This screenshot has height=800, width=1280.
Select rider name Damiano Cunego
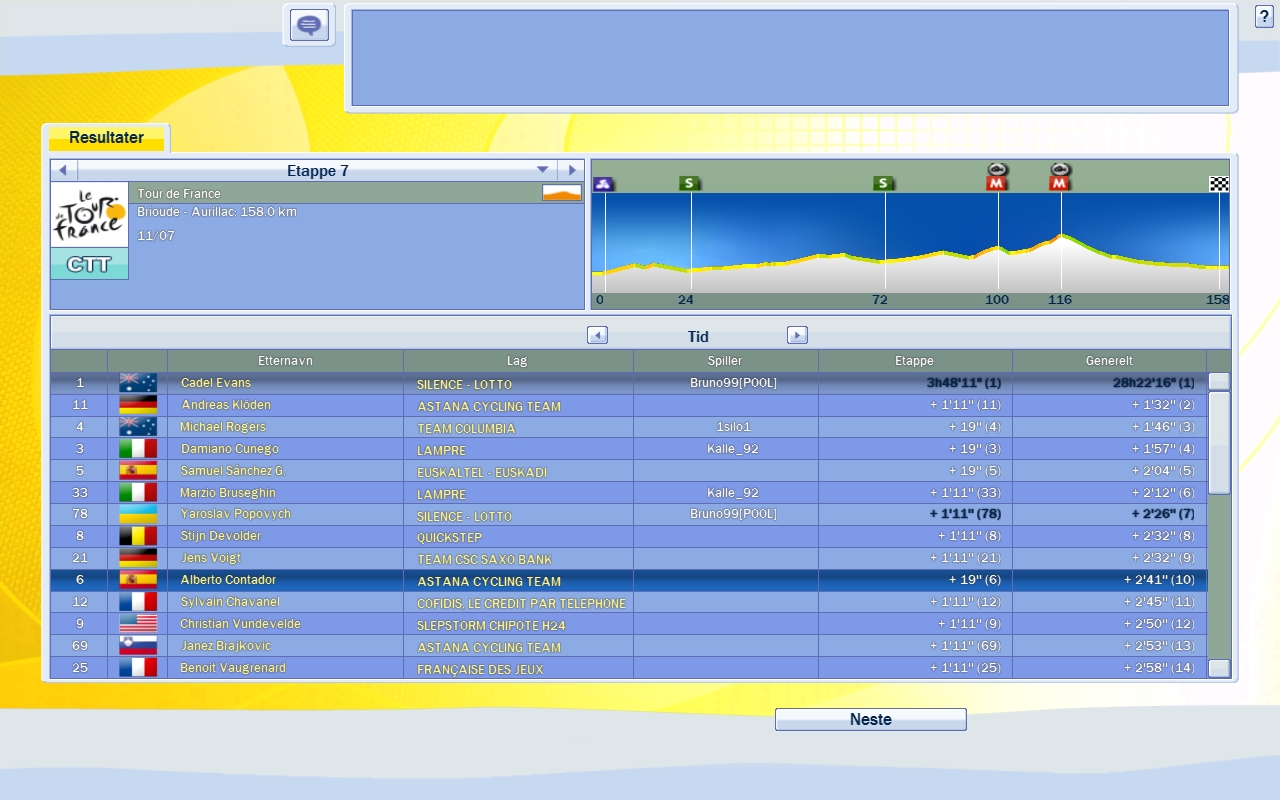click(x=229, y=449)
